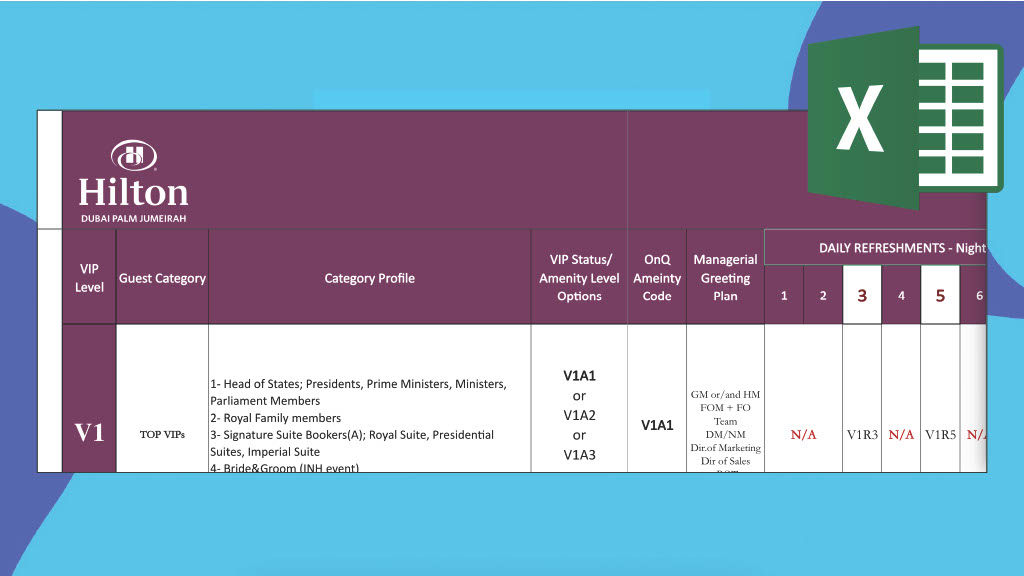Viewport: 1024px width, 576px height.
Task: Select highlighted night column header '3'
Action: click(x=862, y=295)
